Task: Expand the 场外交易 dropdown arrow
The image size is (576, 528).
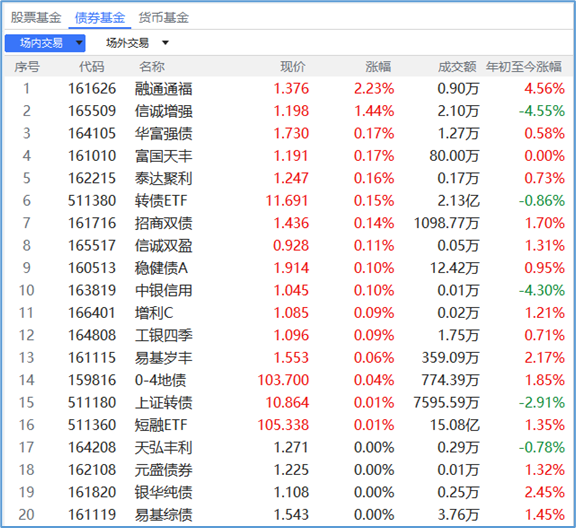Action: tap(165, 43)
